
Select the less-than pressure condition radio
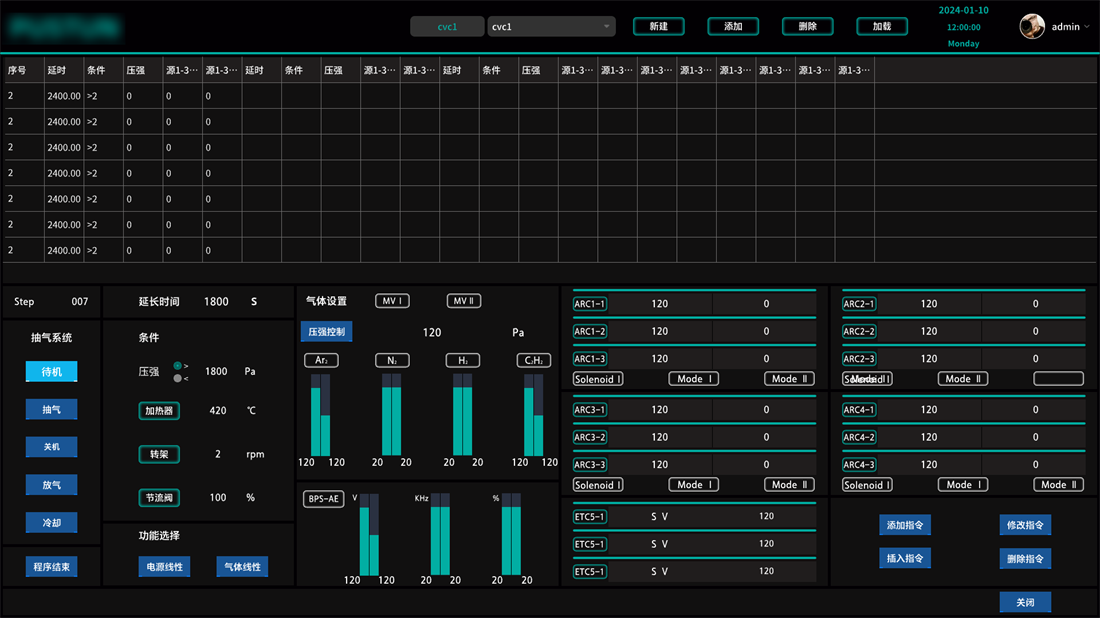(178, 378)
